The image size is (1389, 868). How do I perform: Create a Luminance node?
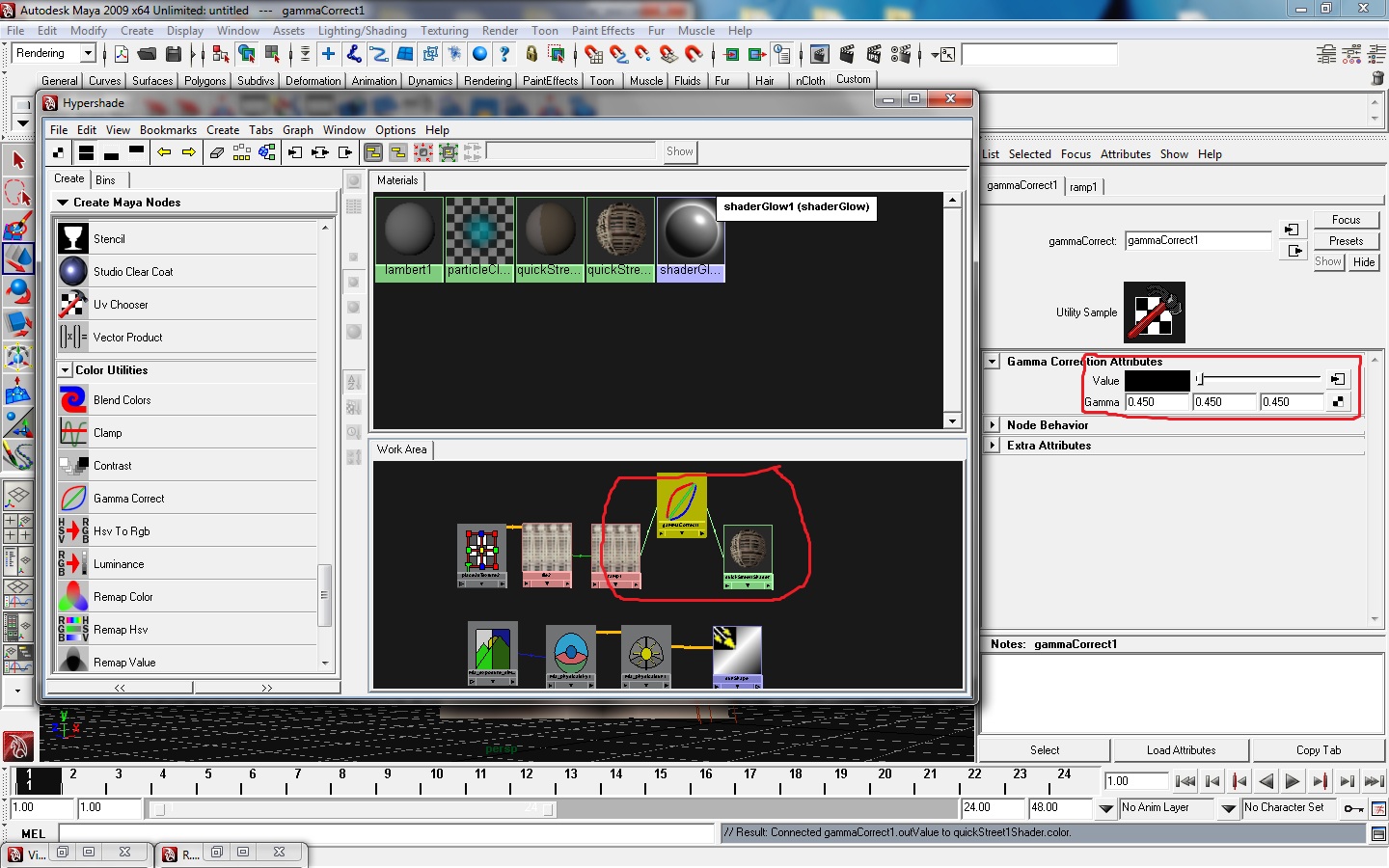pos(187,564)
